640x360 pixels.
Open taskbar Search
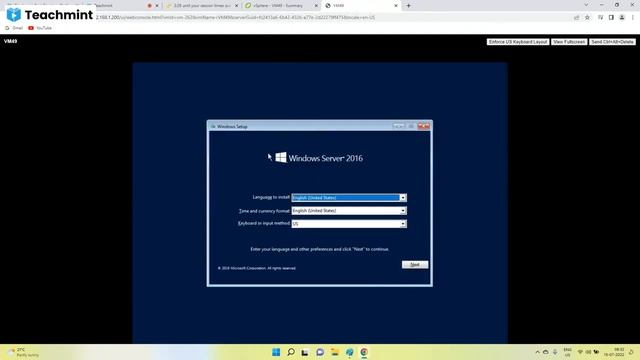coord(291,352)
